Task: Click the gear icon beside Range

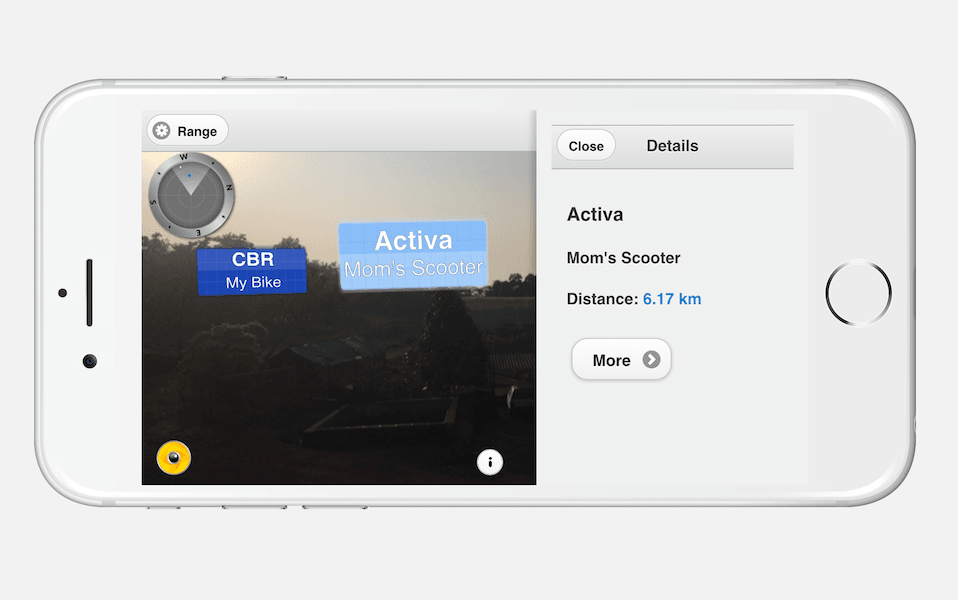Action: pos(161,131)
